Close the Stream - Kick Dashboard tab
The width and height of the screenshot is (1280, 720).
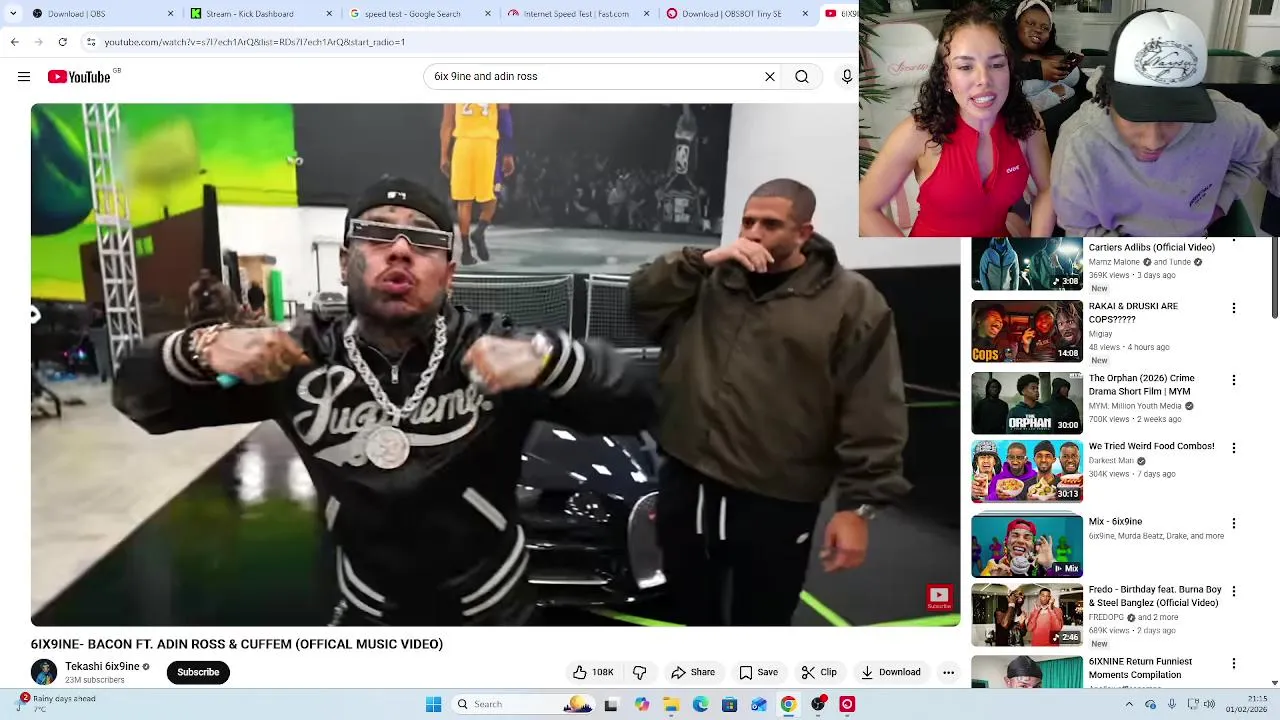point(329,14)
